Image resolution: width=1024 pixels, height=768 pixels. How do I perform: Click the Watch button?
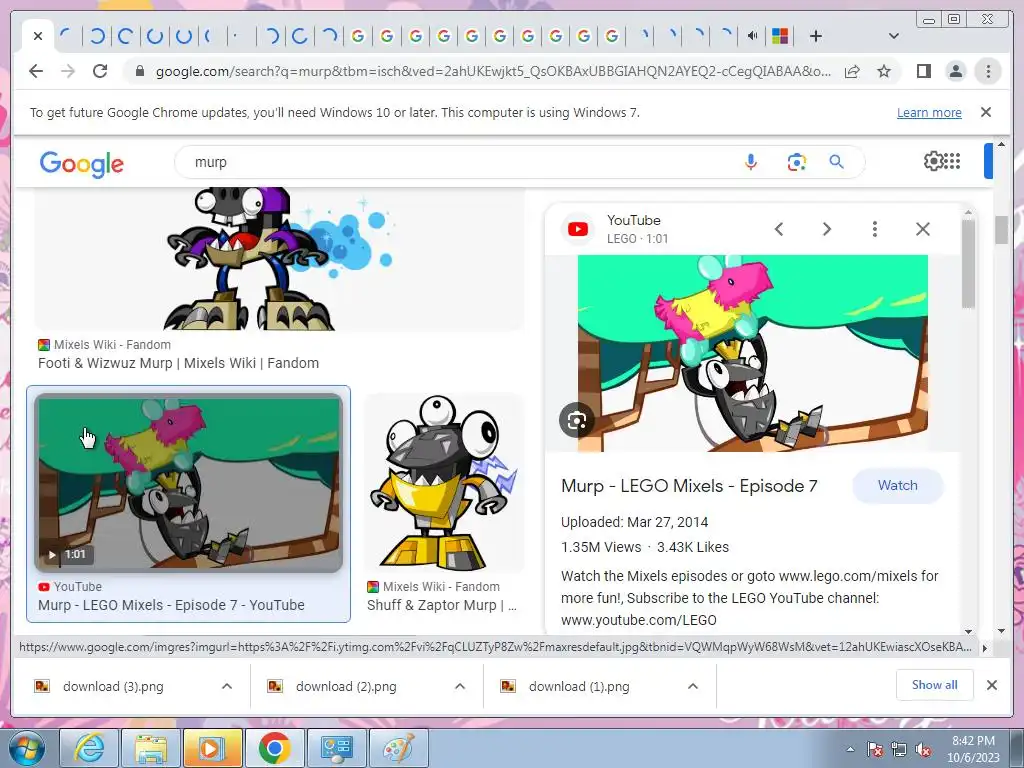898,485
